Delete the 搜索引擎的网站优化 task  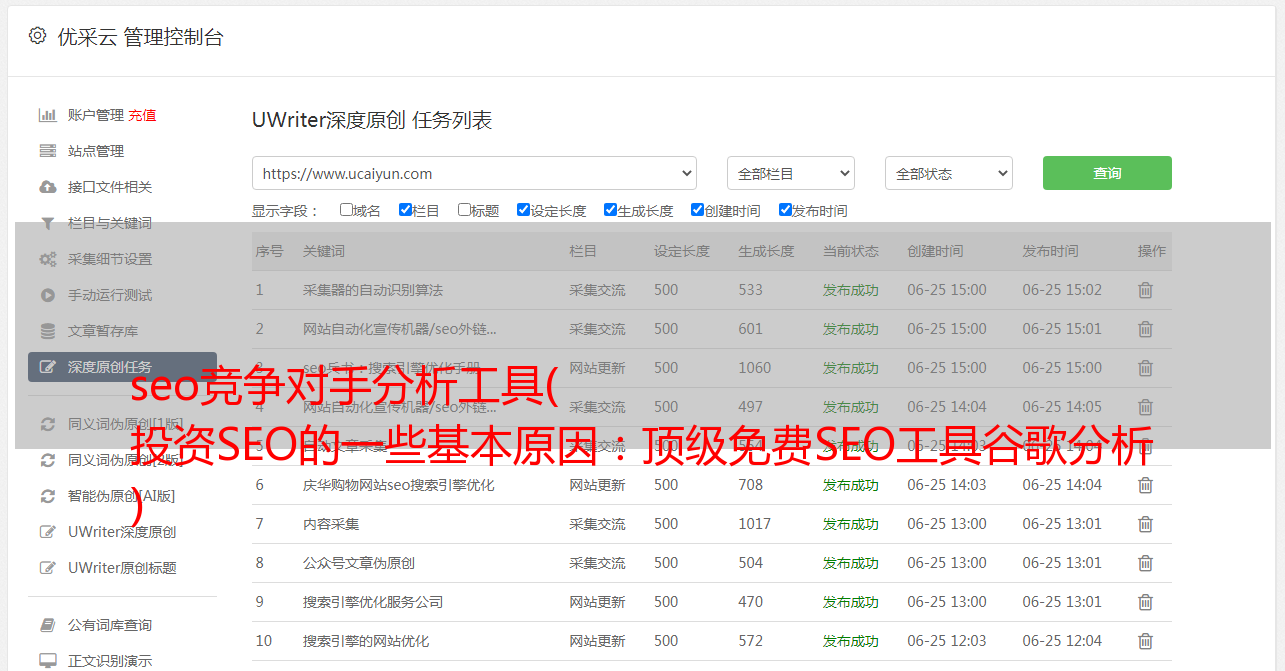coord(1145,641)
